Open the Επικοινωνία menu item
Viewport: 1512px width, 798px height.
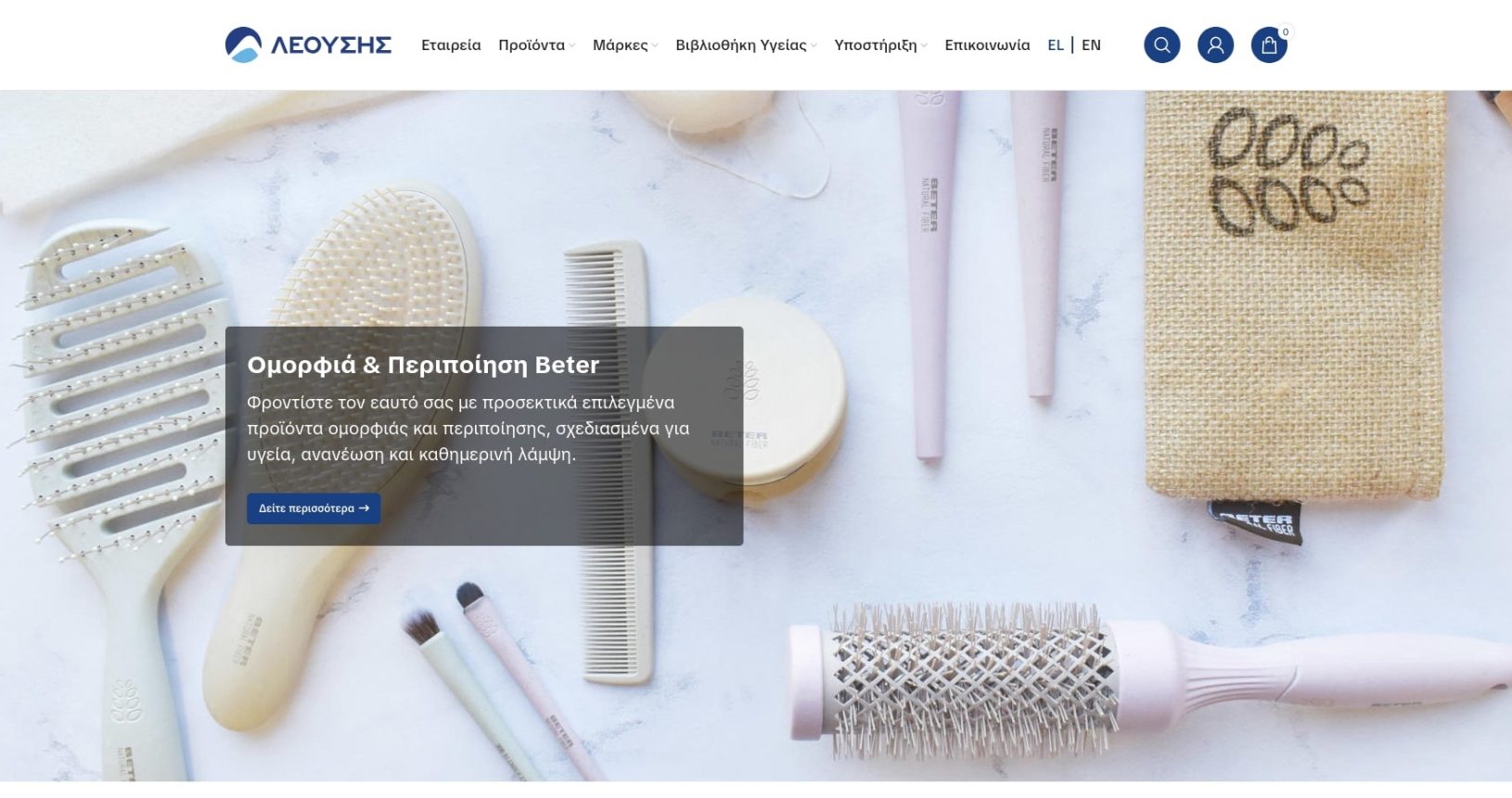pos(987,45)
